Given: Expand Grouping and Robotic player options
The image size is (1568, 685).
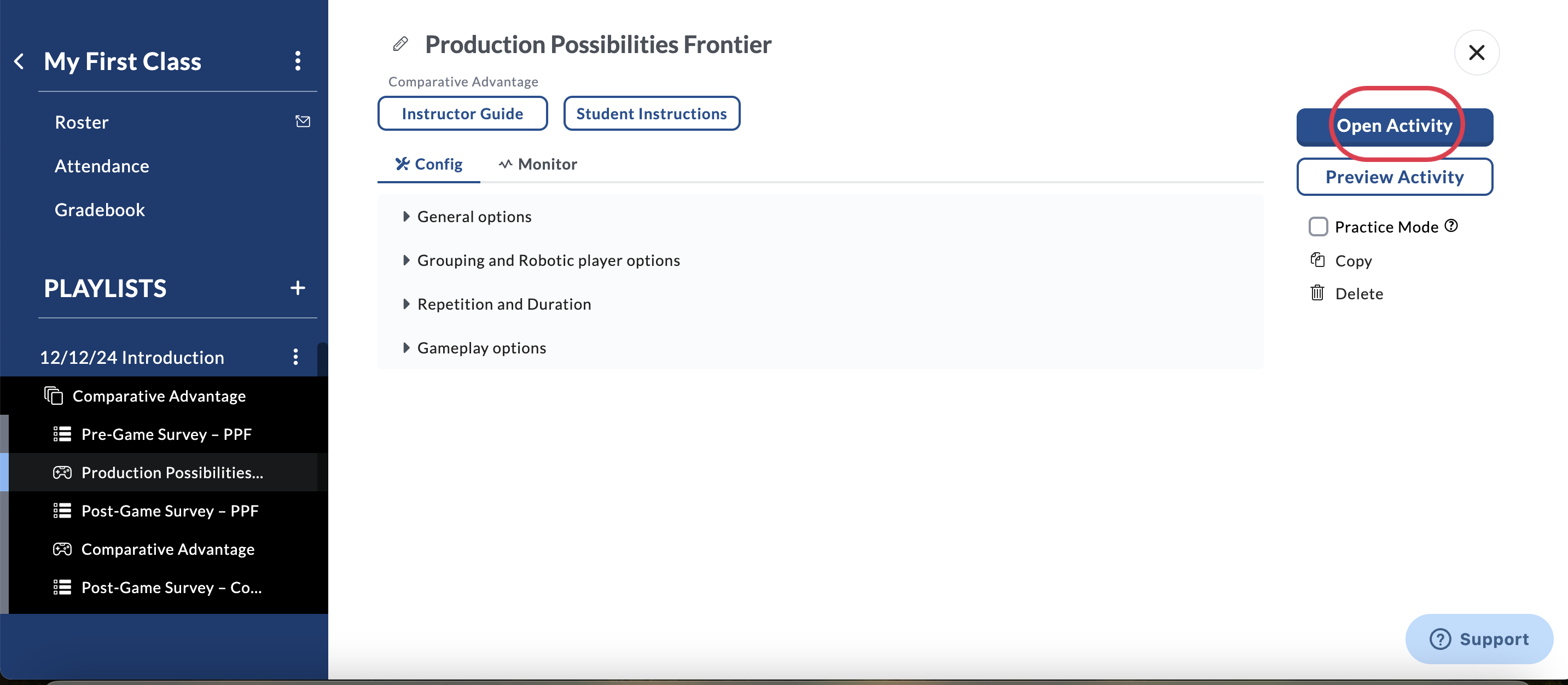Looking at the screenshot, I should tap(541, 260).
